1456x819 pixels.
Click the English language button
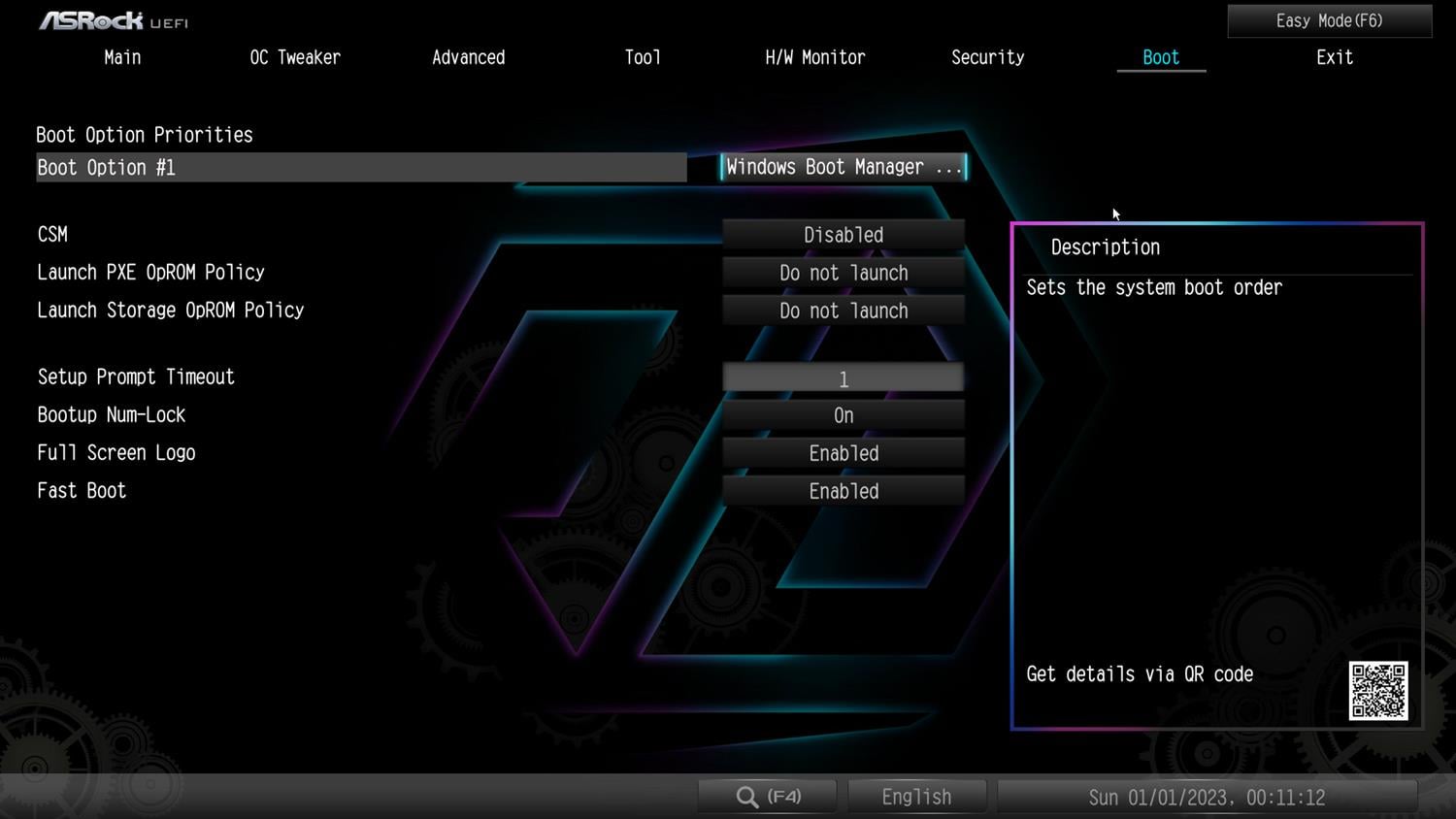tap(916, 797)
